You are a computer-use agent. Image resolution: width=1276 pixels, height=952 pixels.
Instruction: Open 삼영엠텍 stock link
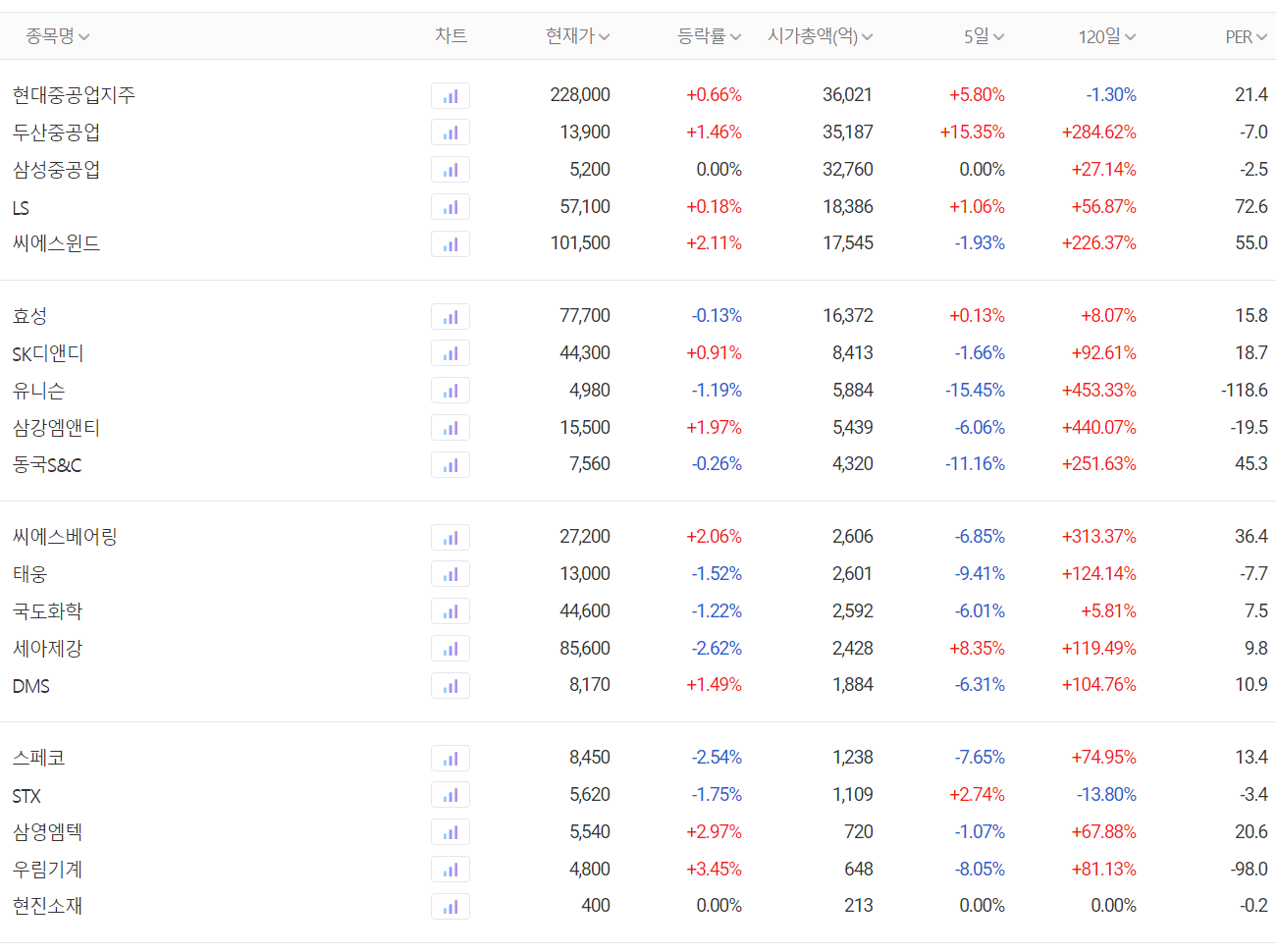click(x=47, y=832)
